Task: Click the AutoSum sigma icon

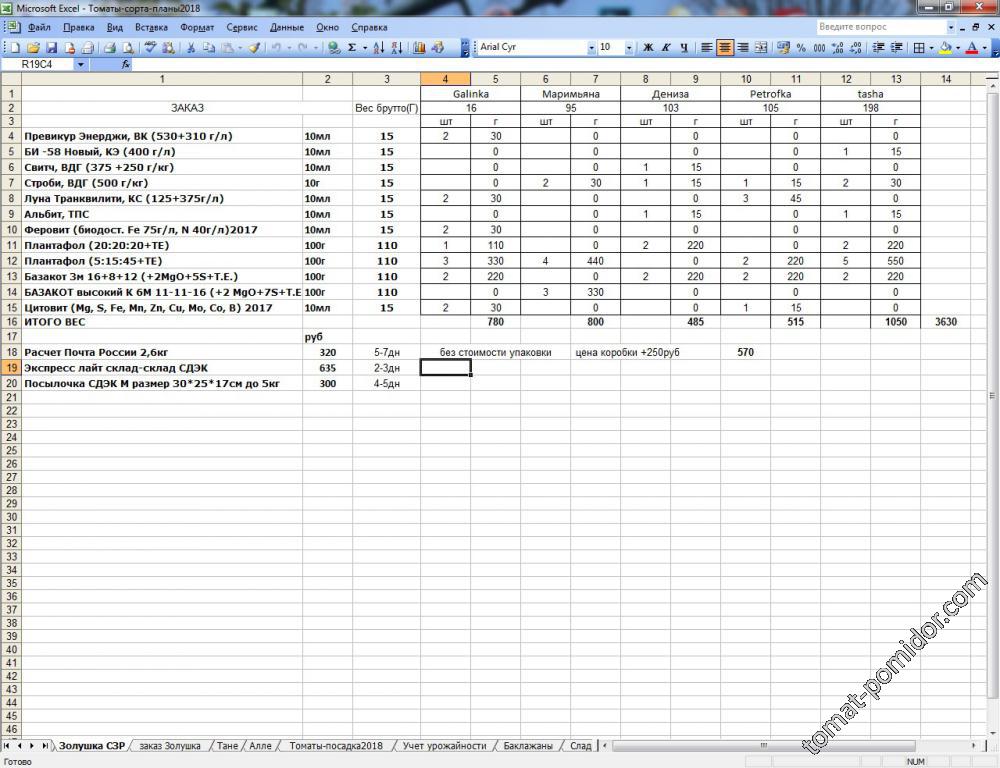Action: click(352, 47)
